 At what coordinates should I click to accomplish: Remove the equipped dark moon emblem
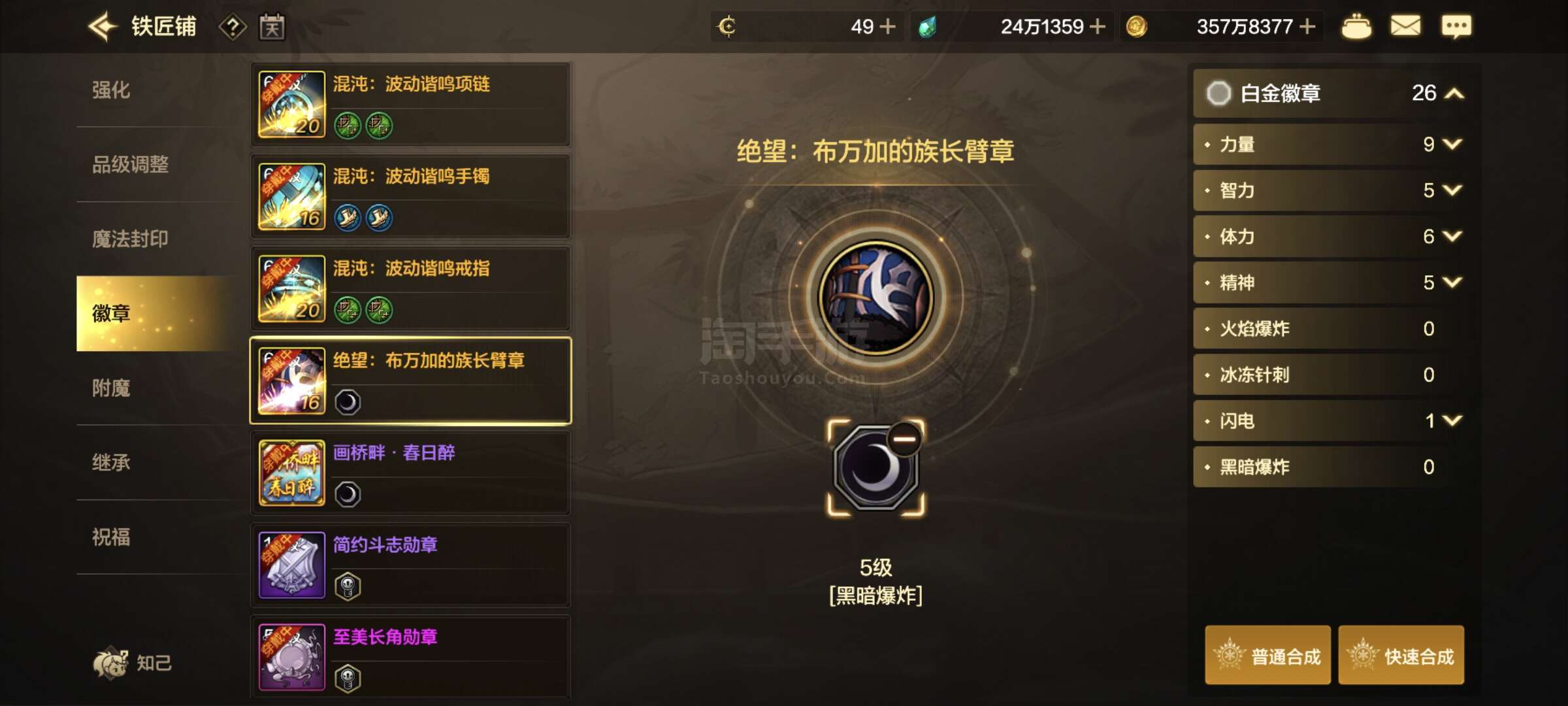click(x=904, y=439)
